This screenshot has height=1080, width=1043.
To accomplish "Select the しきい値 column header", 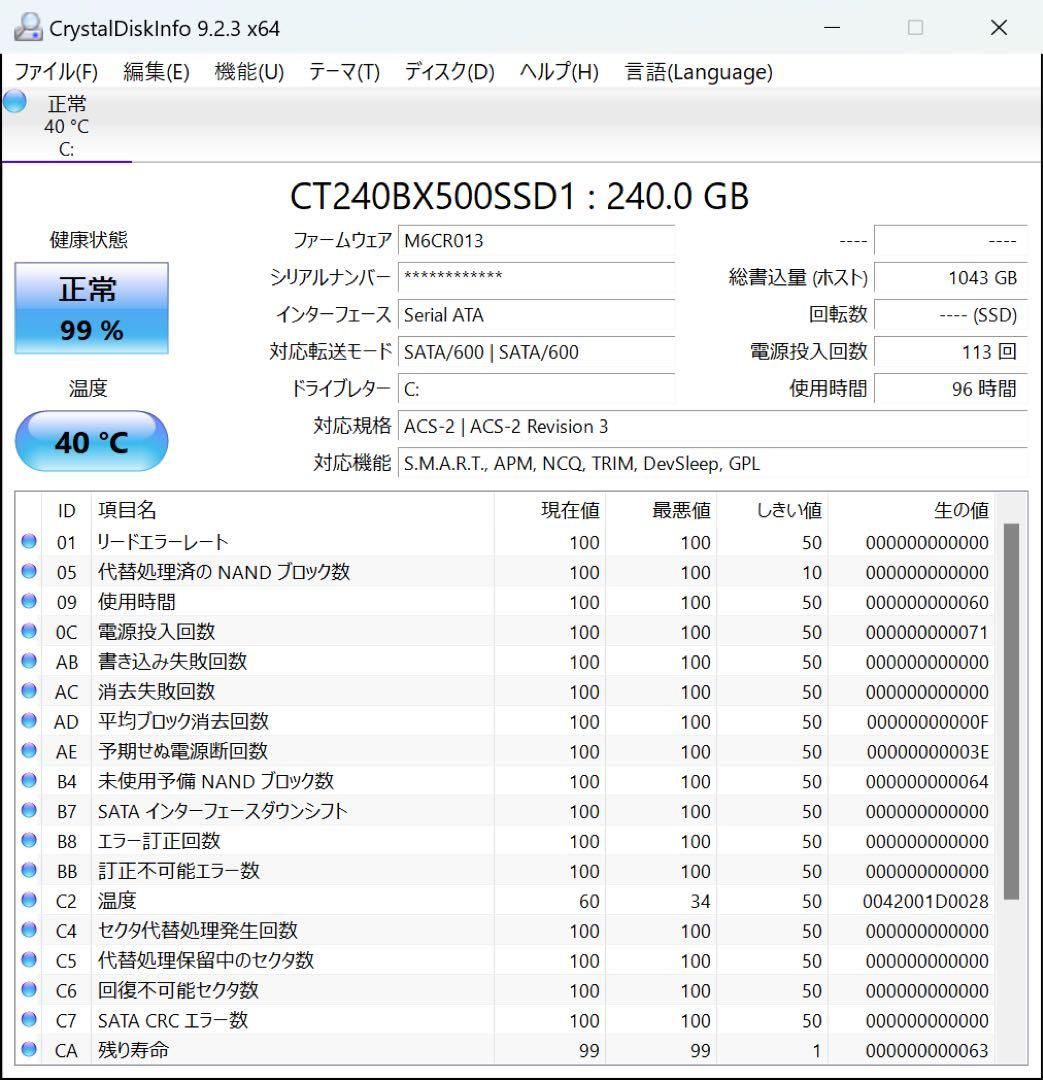I will pyautogui.click(x=789, y=510).
